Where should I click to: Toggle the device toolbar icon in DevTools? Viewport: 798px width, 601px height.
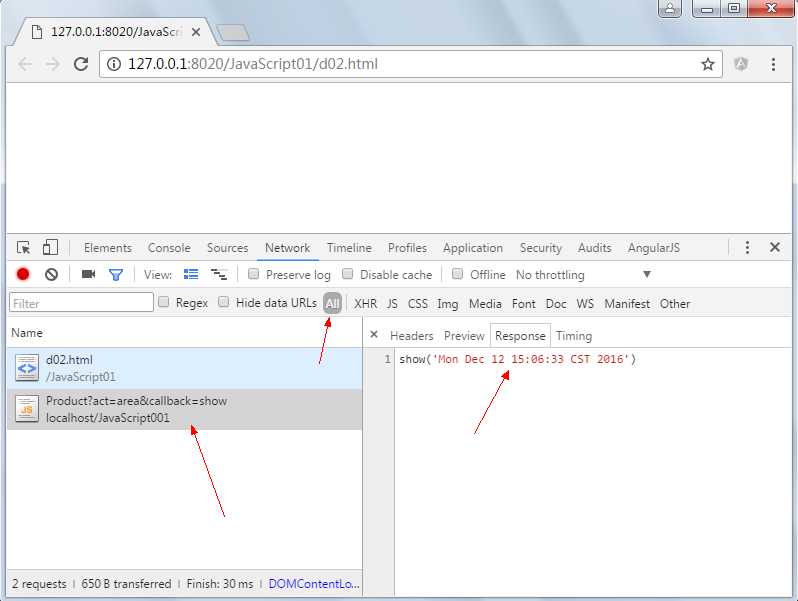[50, 247]
